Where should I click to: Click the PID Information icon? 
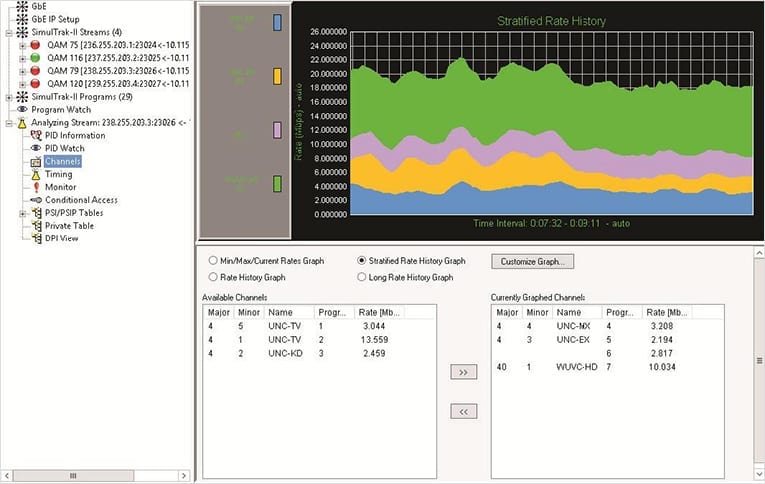(x=36, y=135)
